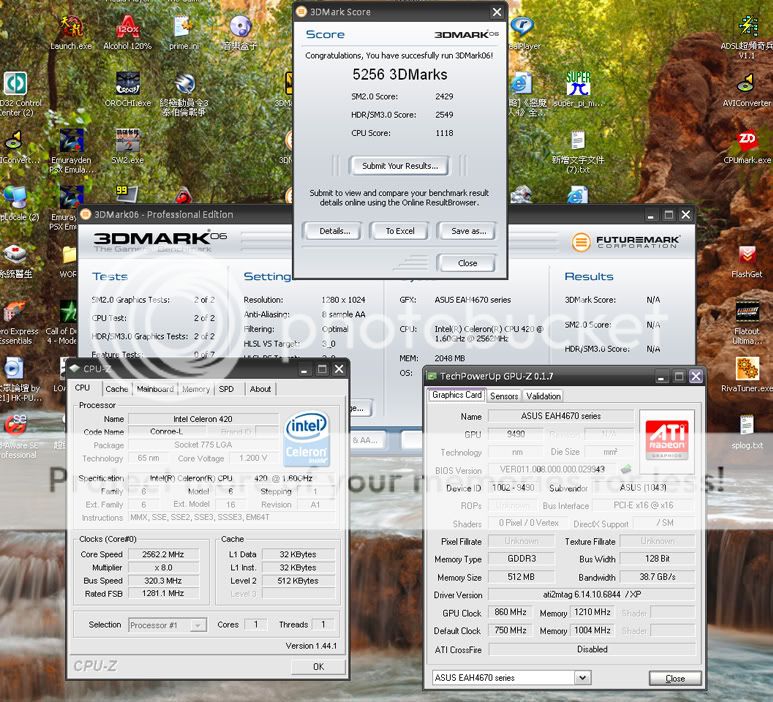Click the Driver Version field in GPU-Z
This screenshot has height=702, width=773.
(x=592, y=595)
